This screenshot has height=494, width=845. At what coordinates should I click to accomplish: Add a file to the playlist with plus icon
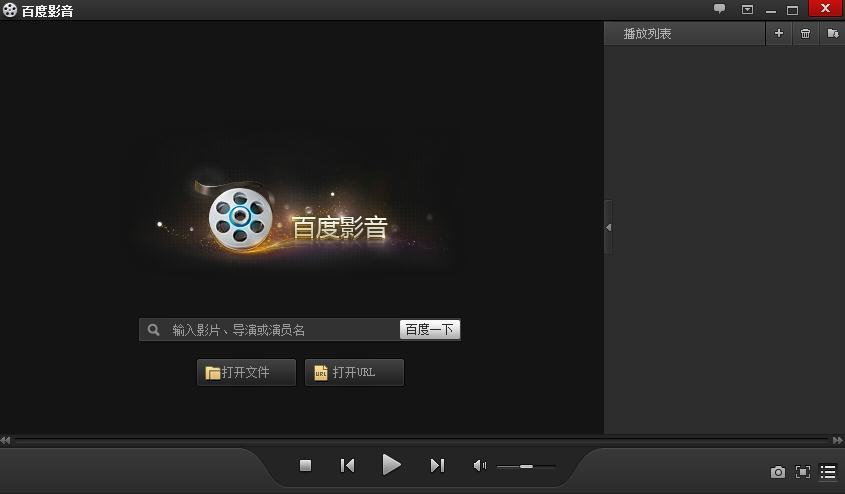coord(779,33)
